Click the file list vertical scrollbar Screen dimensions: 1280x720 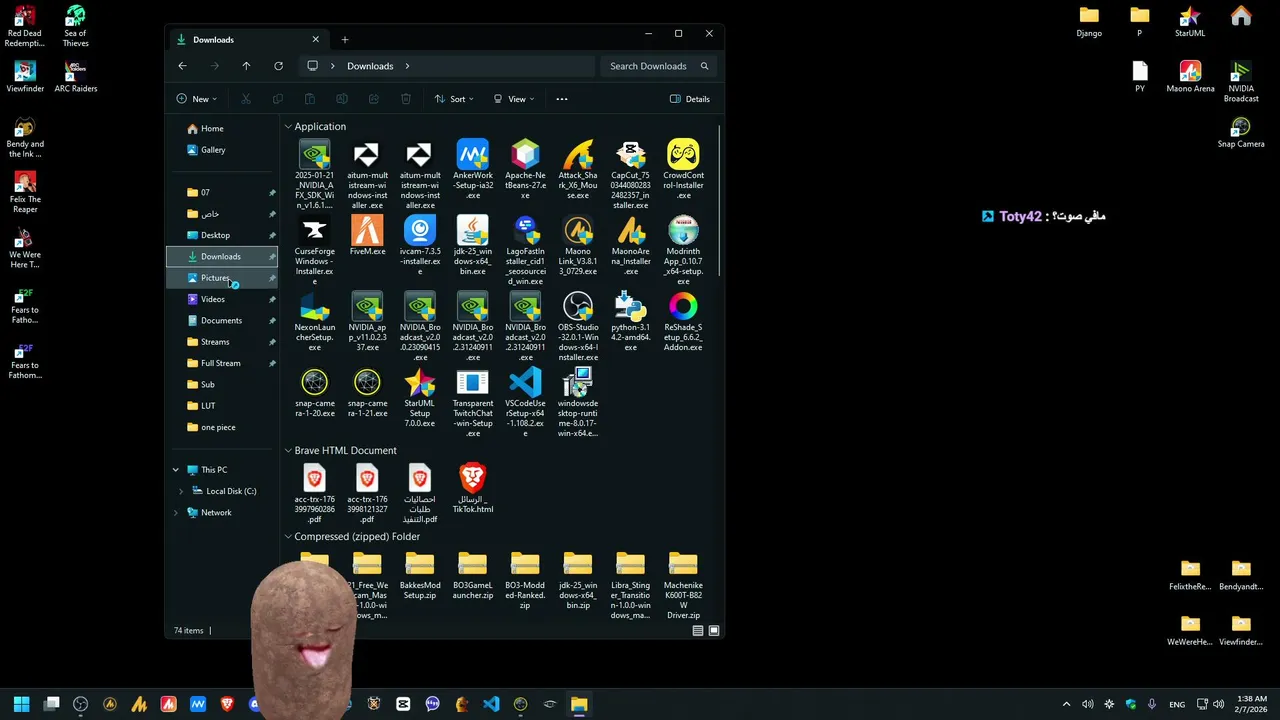(720, 200)
